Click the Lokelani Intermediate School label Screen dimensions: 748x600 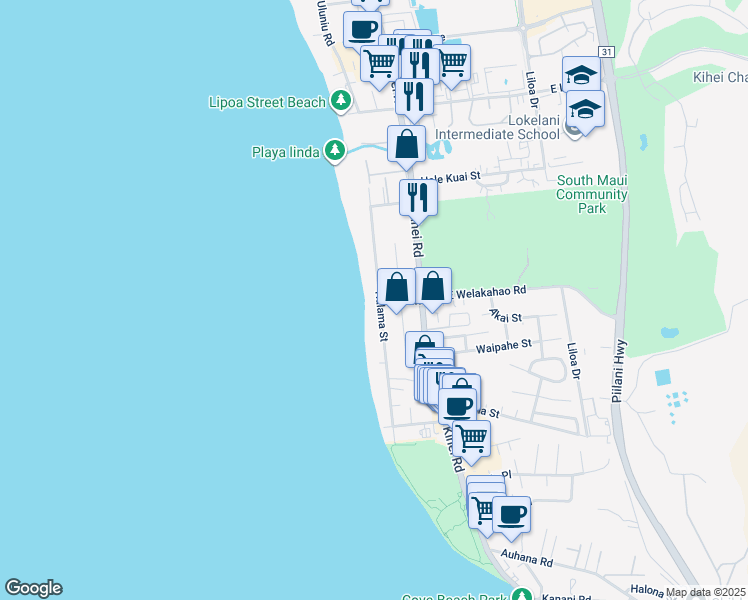click(497, 127)
